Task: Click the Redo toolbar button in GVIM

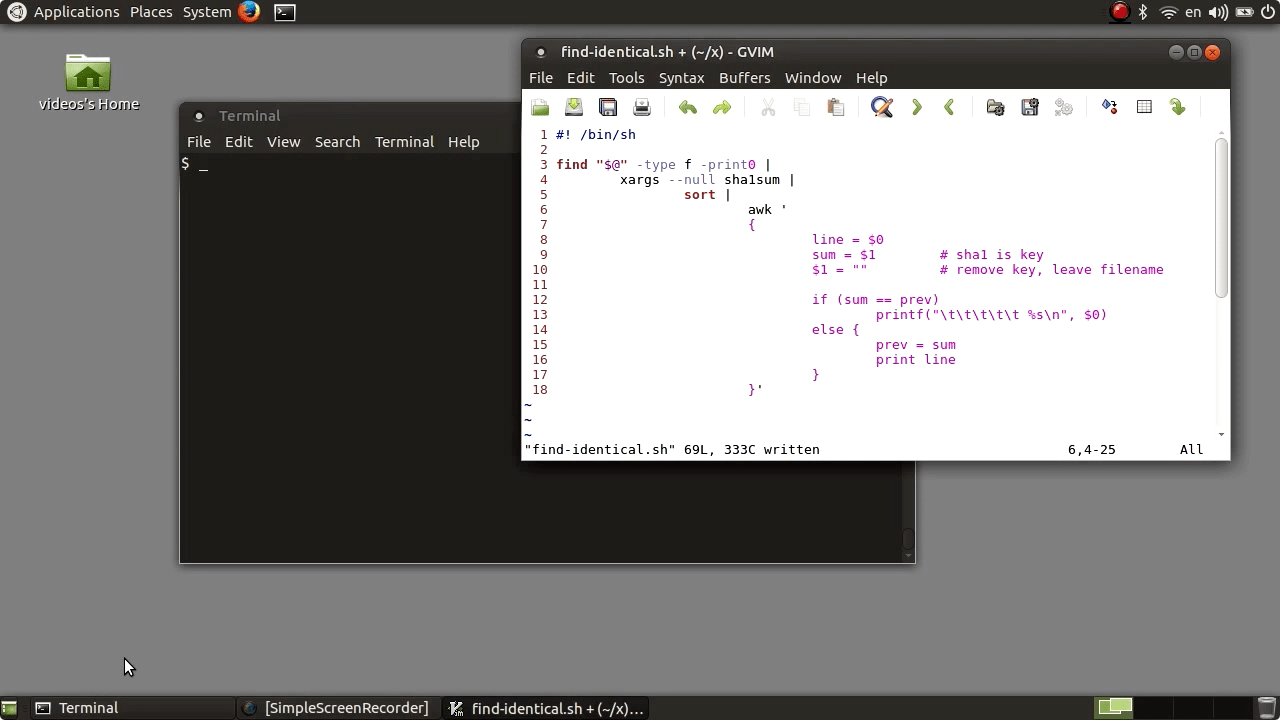Action: (722, 107)
